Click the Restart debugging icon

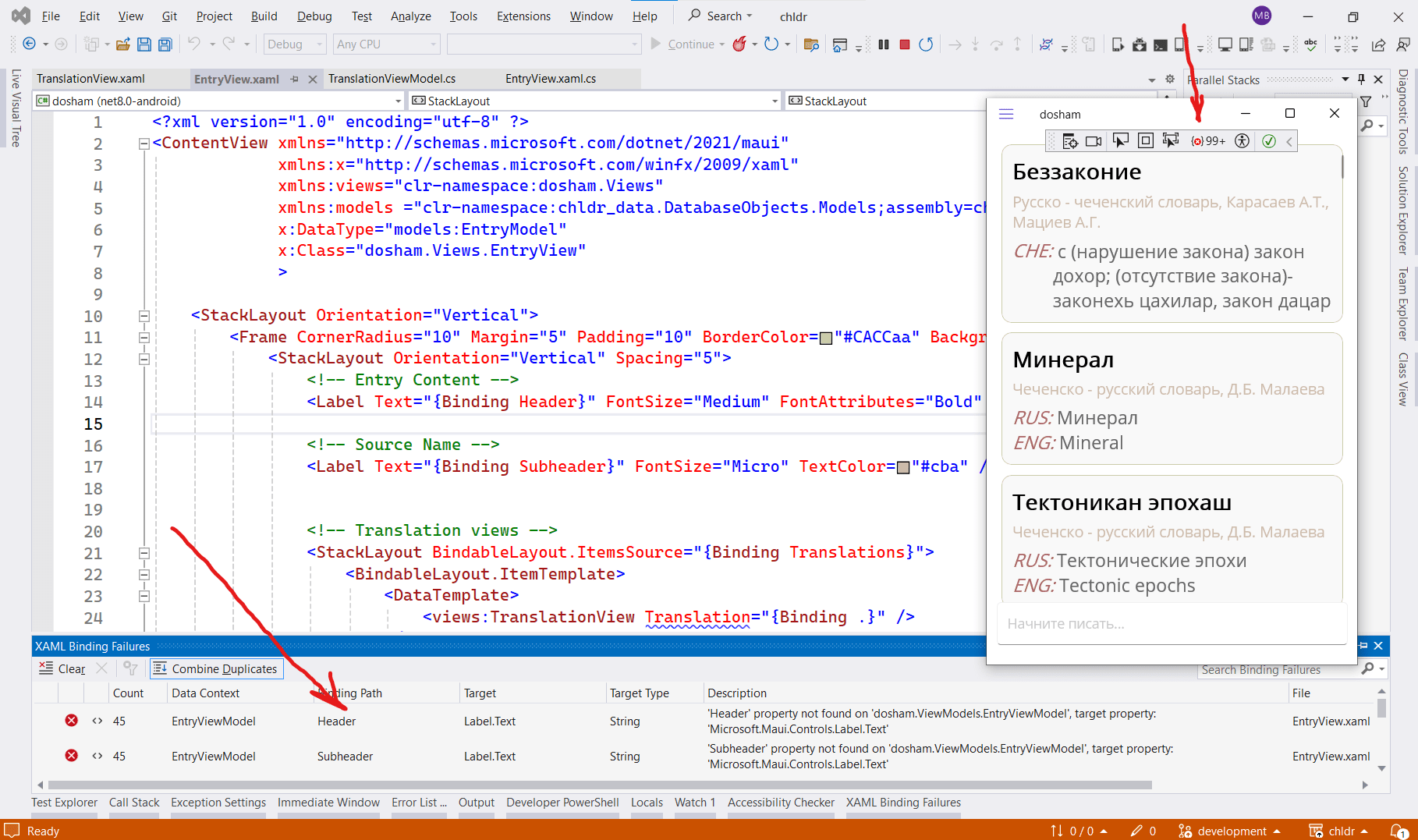pyautogui.click(x=926, y=44)
